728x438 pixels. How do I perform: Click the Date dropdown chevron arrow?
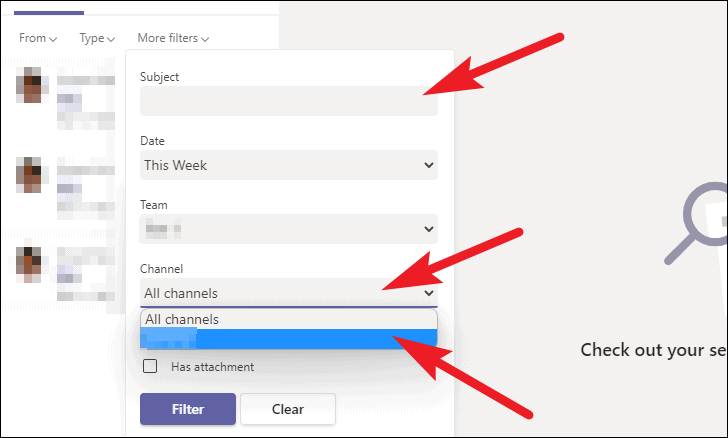click(429, 165)
